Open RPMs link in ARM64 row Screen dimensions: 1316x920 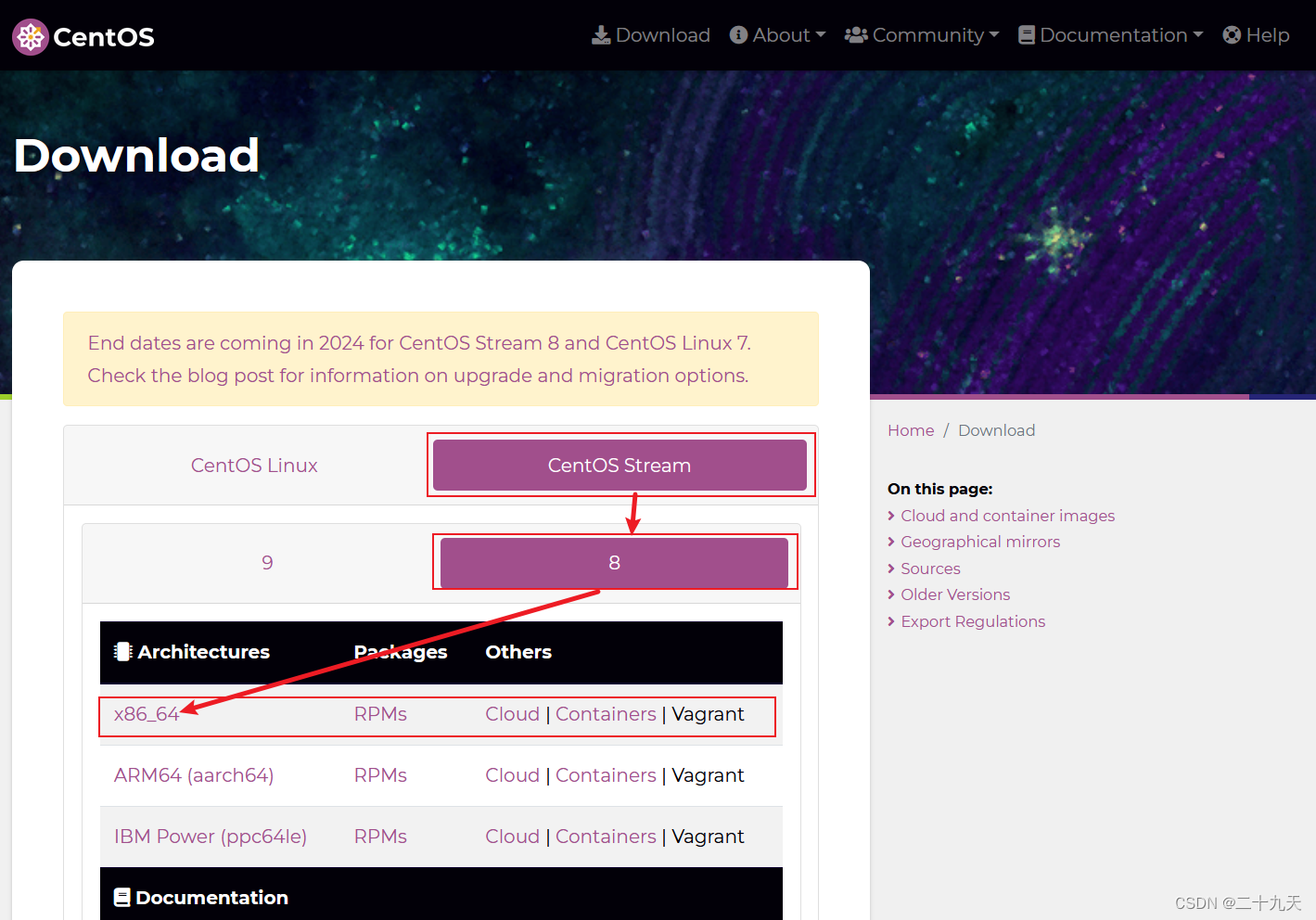(x=380, y=775)
